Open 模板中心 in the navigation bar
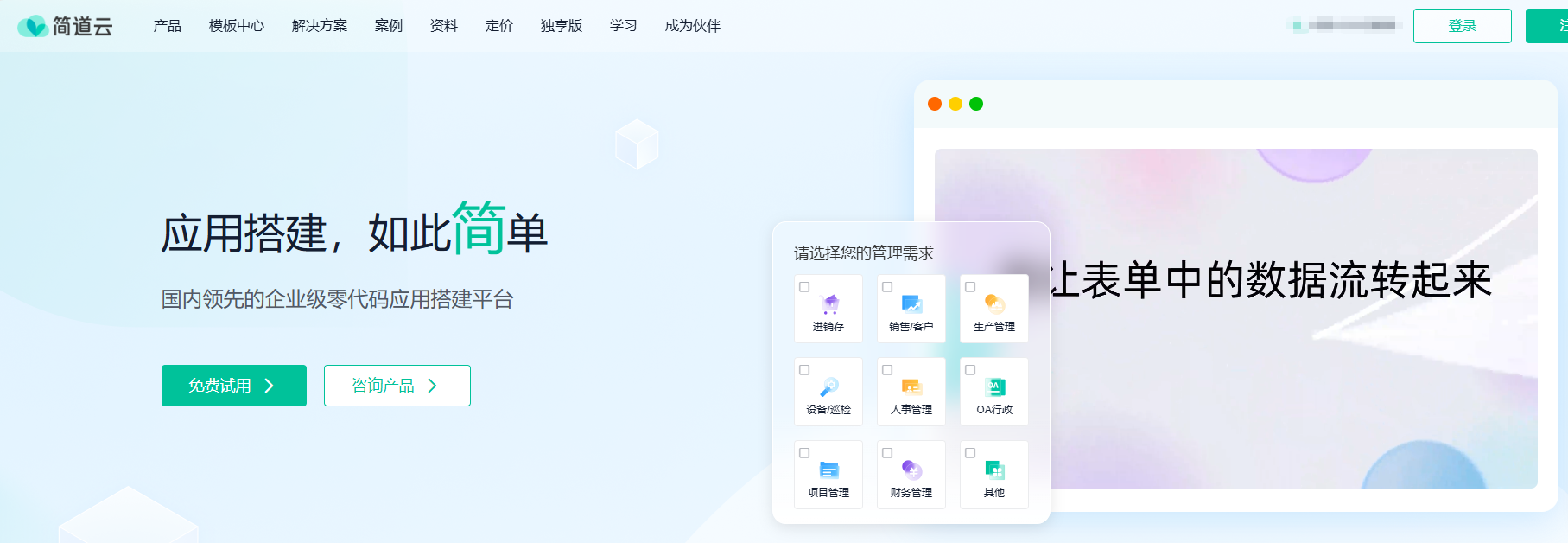Image resolution: width=1568 pixels, height=543 pixels. [x=237, y=26]
